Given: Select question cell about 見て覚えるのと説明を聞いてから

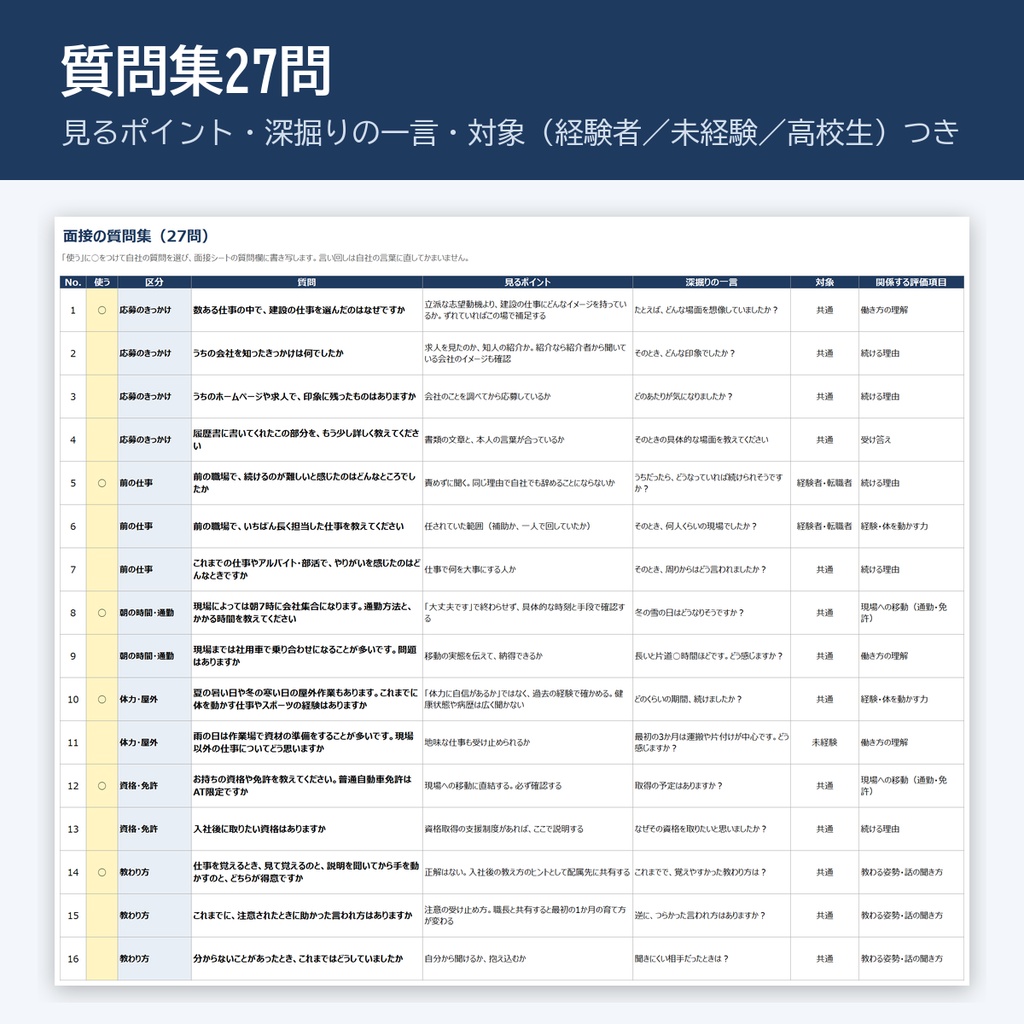Looking at the screenshot, I should [x=307, y=872].
